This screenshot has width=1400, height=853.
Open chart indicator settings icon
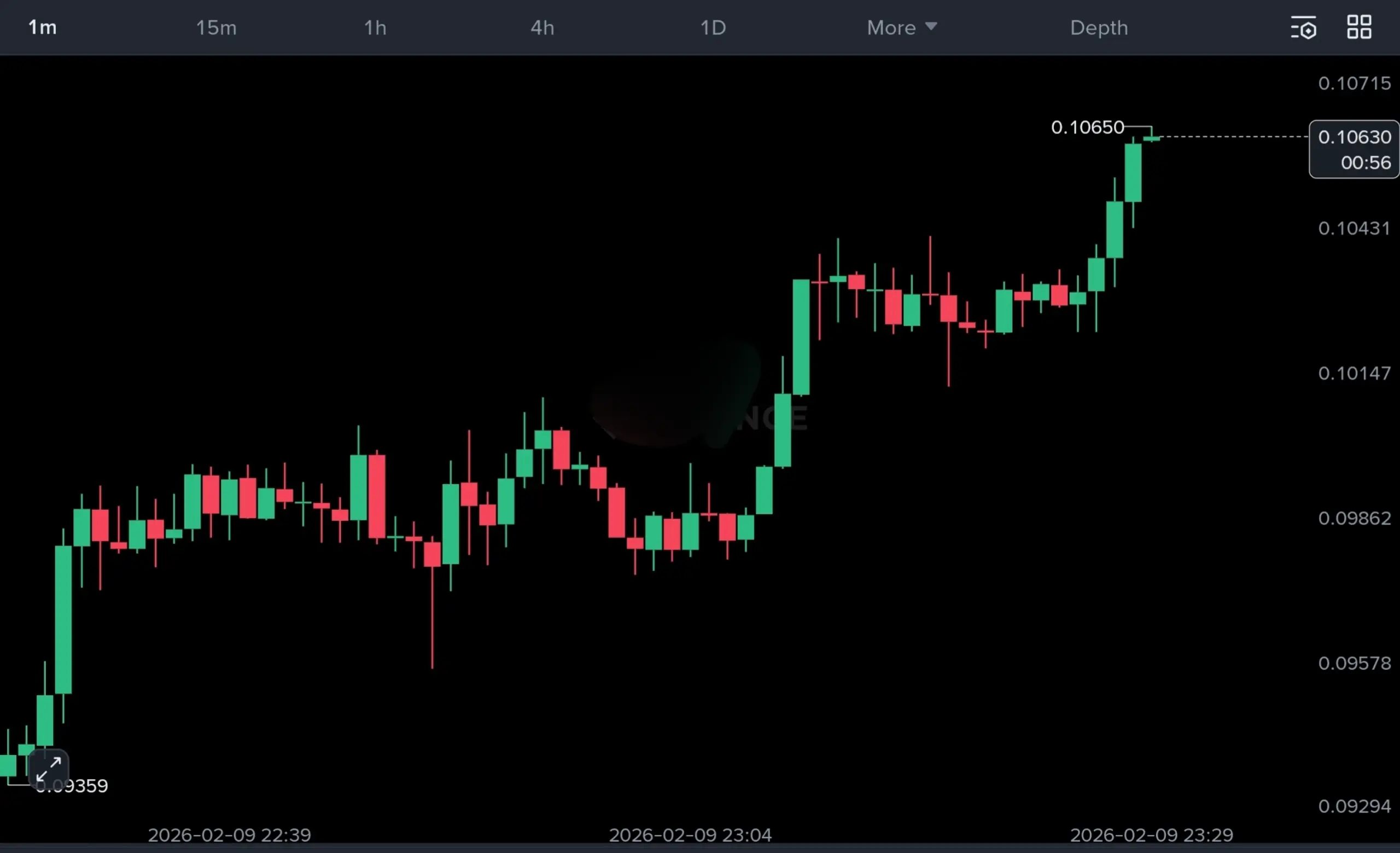click(x=1303, y=27)
